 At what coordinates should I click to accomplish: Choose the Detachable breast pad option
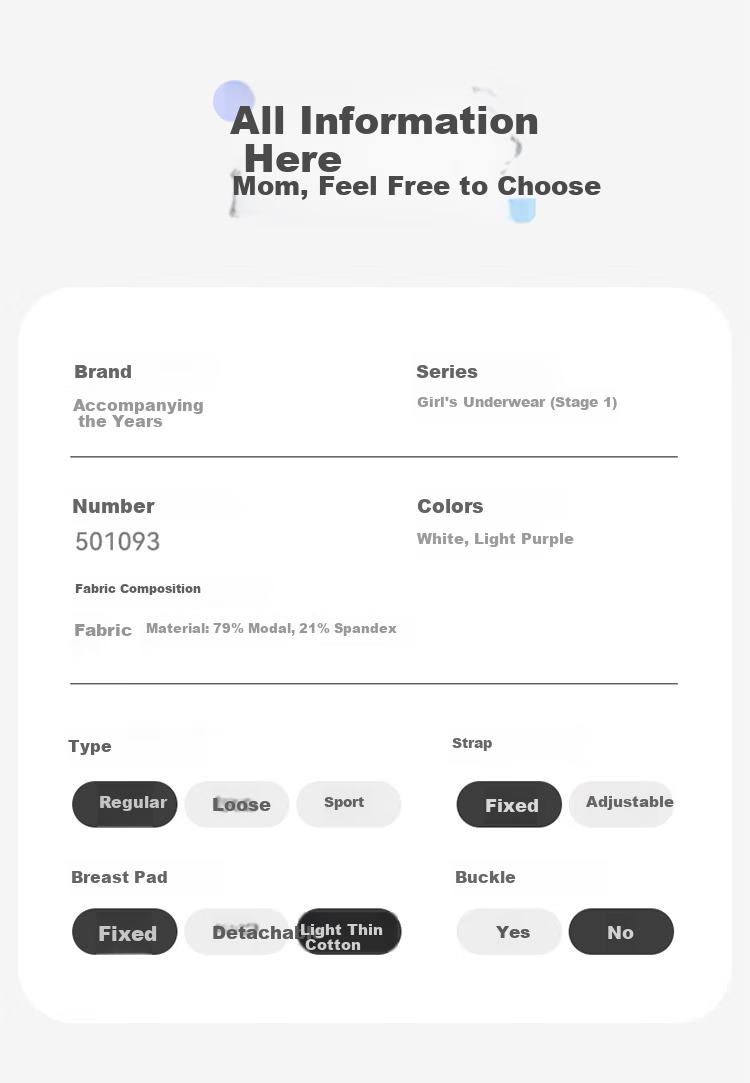coord(237,932)
